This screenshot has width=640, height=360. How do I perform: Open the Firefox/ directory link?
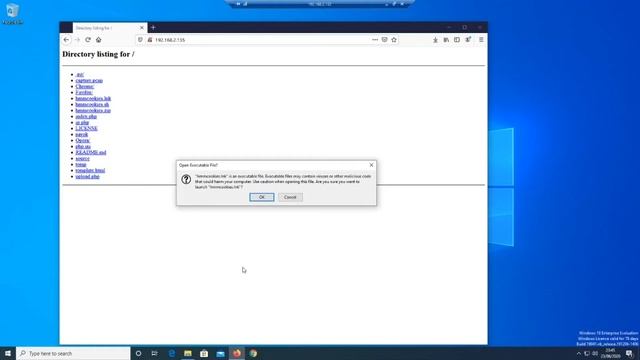coord(84,92)
